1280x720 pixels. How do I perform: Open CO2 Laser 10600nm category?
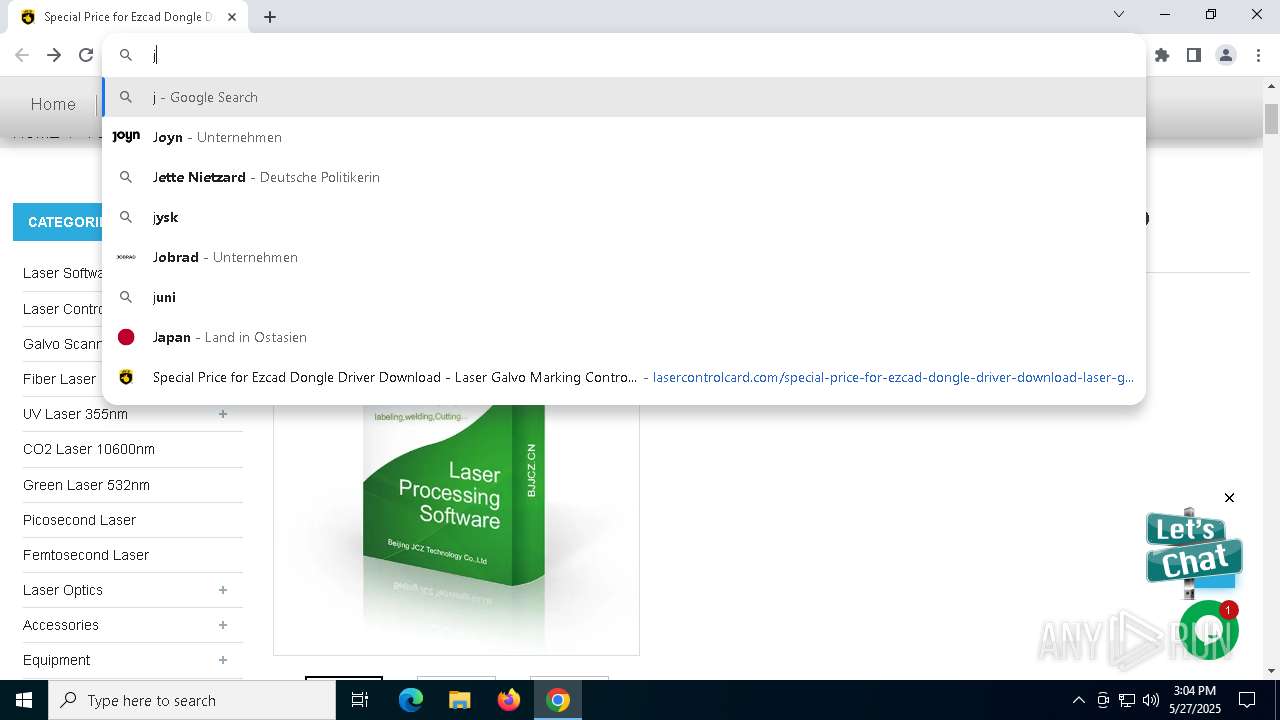pyautogui.click(x=89, y=449)
